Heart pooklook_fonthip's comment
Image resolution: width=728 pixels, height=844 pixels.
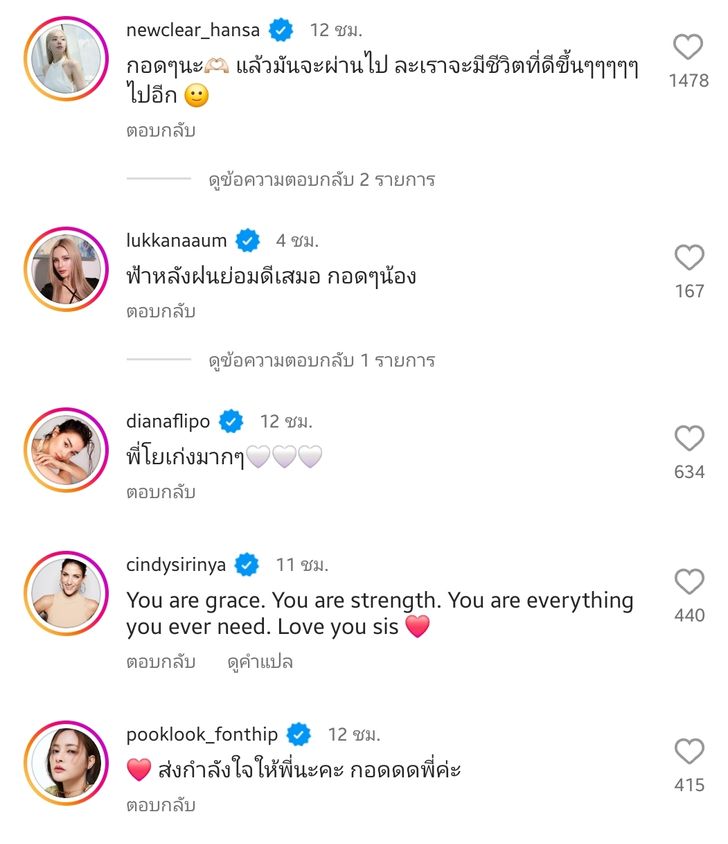tap(688, 752)
